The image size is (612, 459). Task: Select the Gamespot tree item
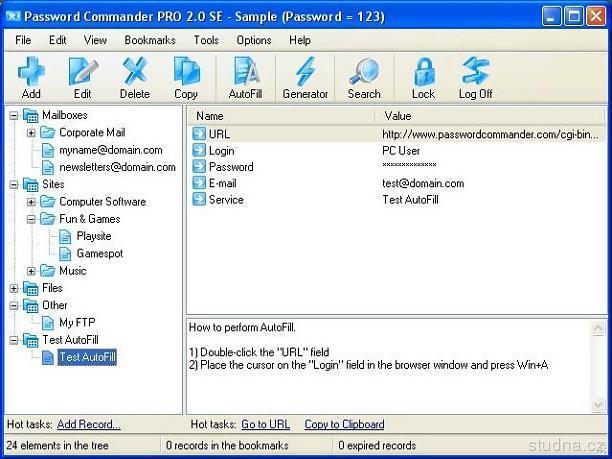[98, 253]
